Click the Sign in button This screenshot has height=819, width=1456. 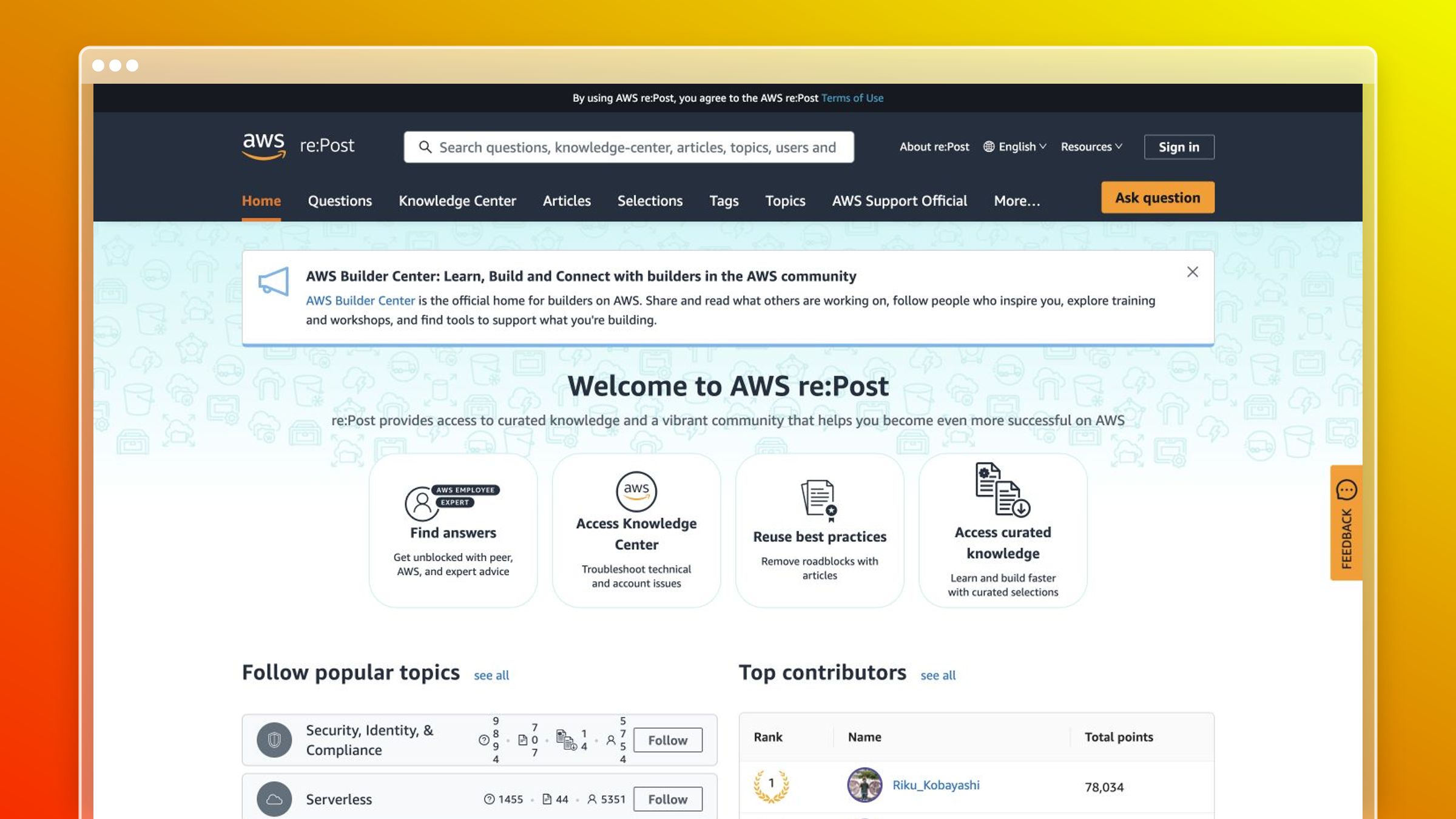[1179, 147]
